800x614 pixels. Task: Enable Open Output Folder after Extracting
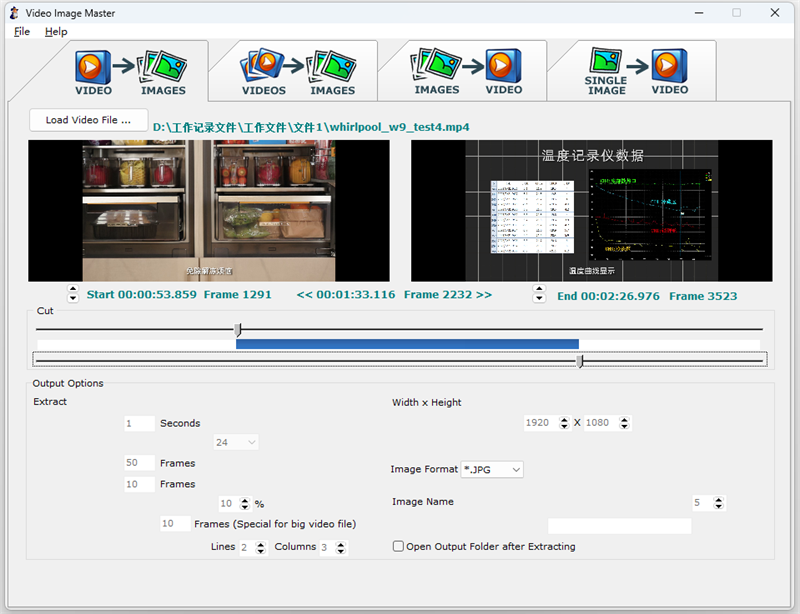pyautogui.click(x=397, y=546)
